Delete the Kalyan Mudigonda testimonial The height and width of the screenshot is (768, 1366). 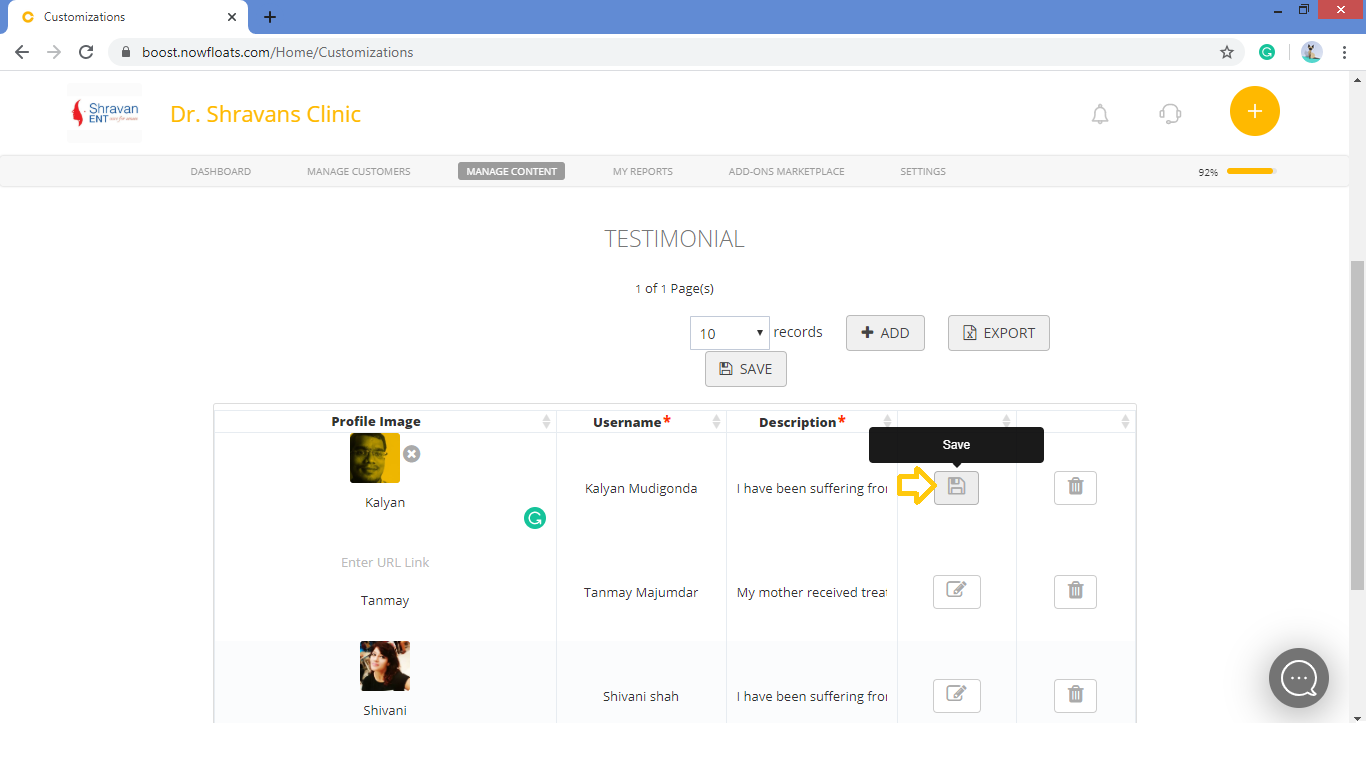tap(1075, 487)
